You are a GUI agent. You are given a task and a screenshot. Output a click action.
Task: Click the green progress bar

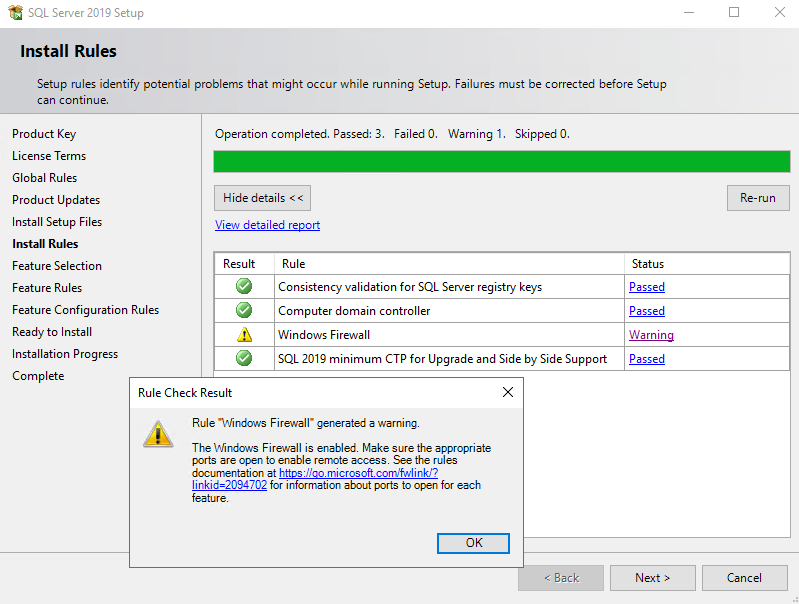(x=502, y=162)
